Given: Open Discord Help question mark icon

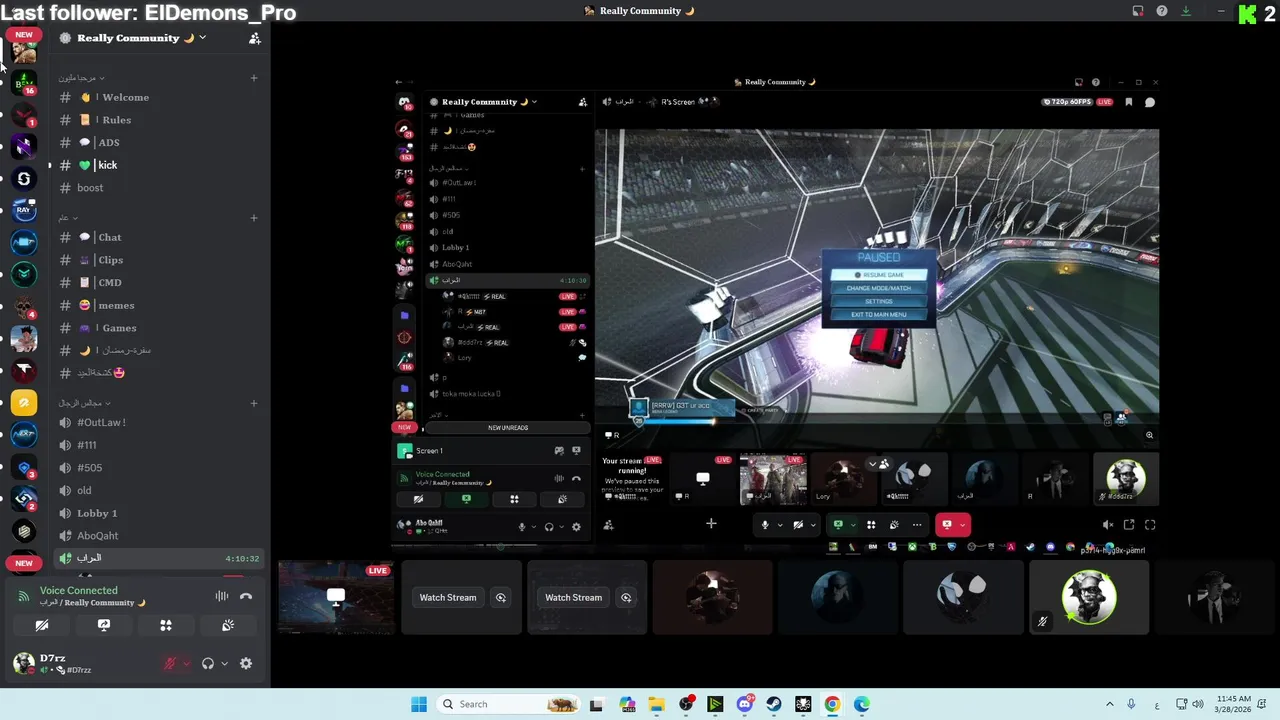Looking at the screenshot, I should click(x=1162, y=11).
